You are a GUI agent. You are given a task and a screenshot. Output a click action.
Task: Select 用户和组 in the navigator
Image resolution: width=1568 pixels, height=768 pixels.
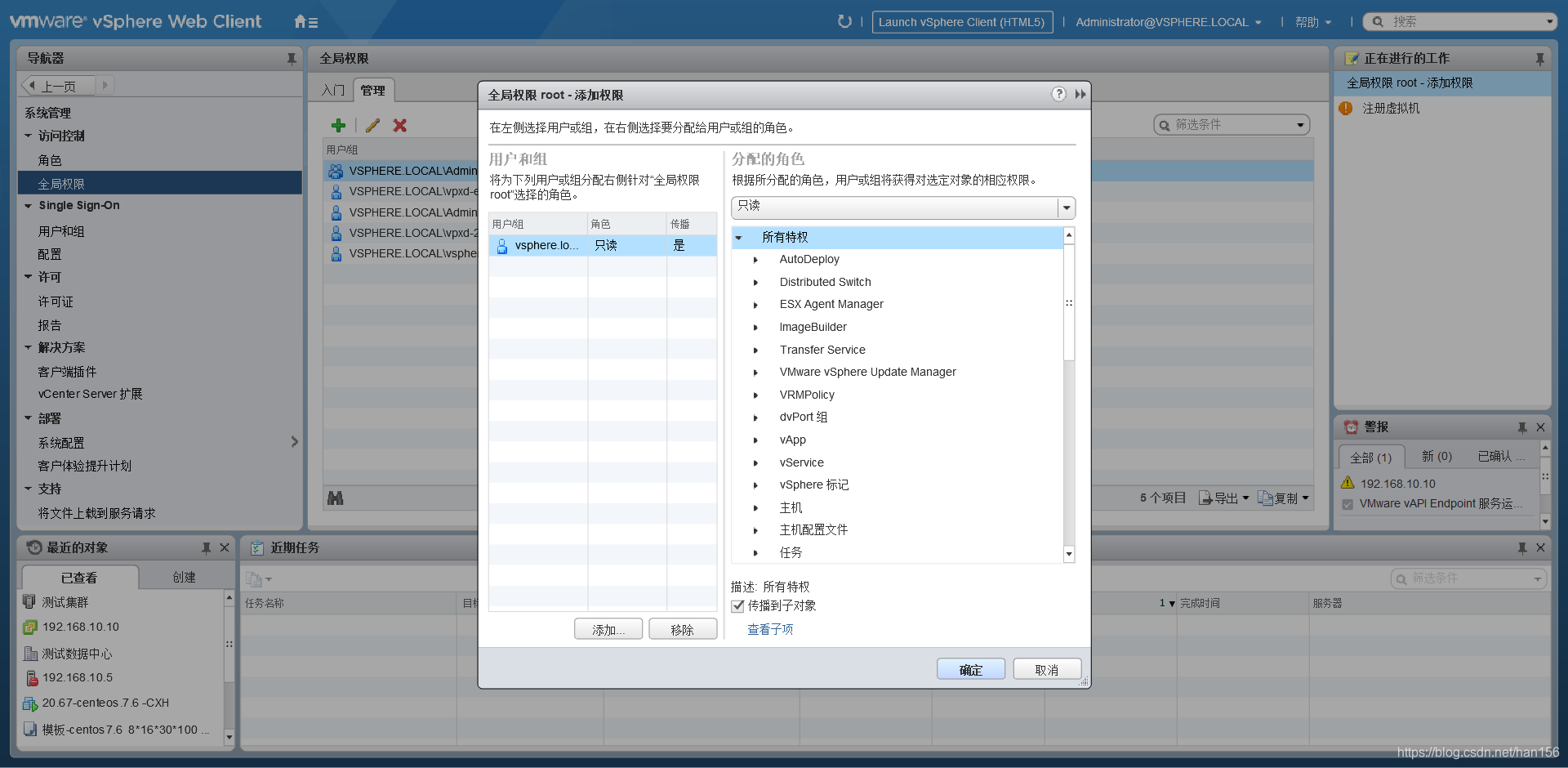pyautogui.click(x=61, y=231)
